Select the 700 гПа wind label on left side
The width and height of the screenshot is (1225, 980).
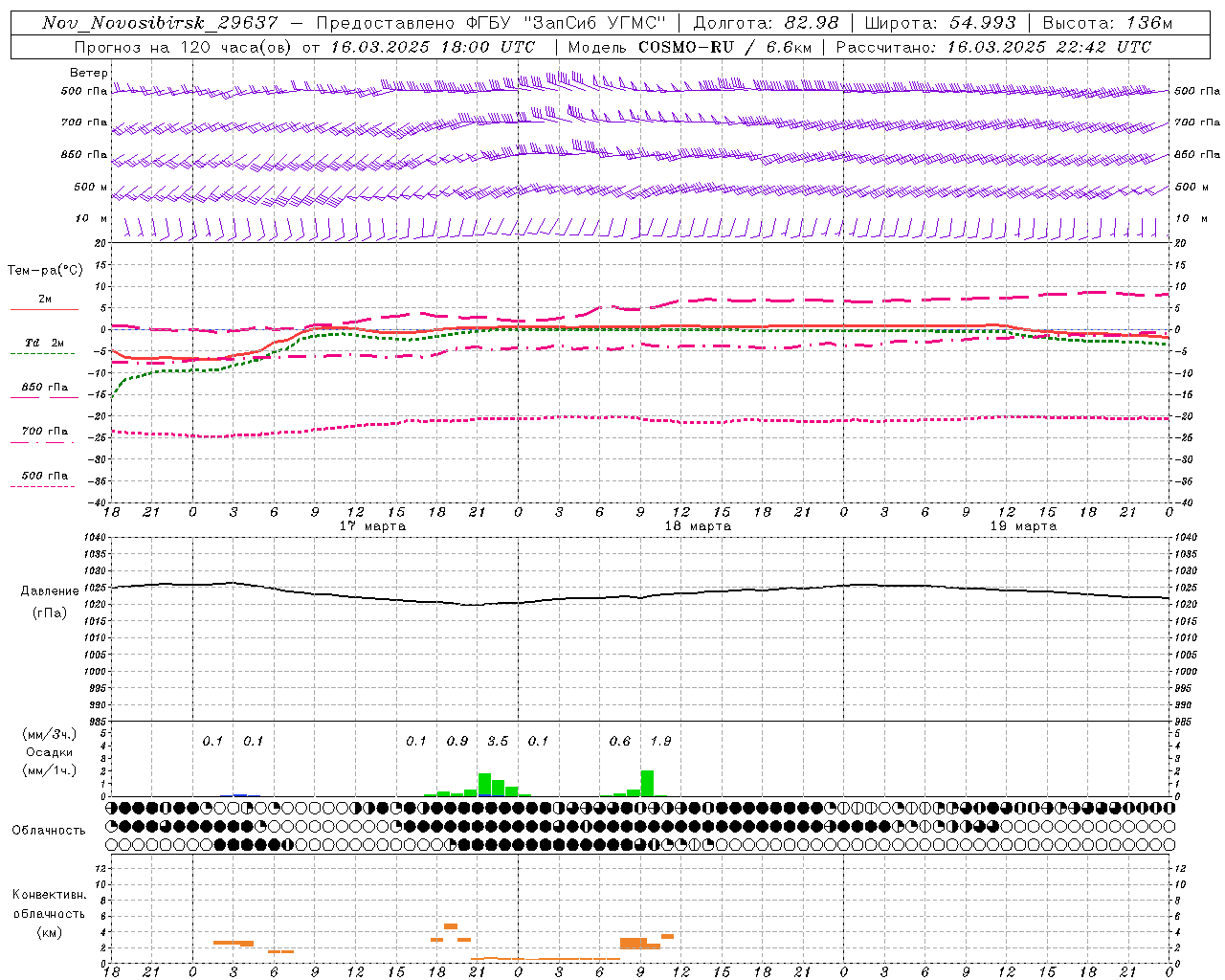[x=84, y=122]
